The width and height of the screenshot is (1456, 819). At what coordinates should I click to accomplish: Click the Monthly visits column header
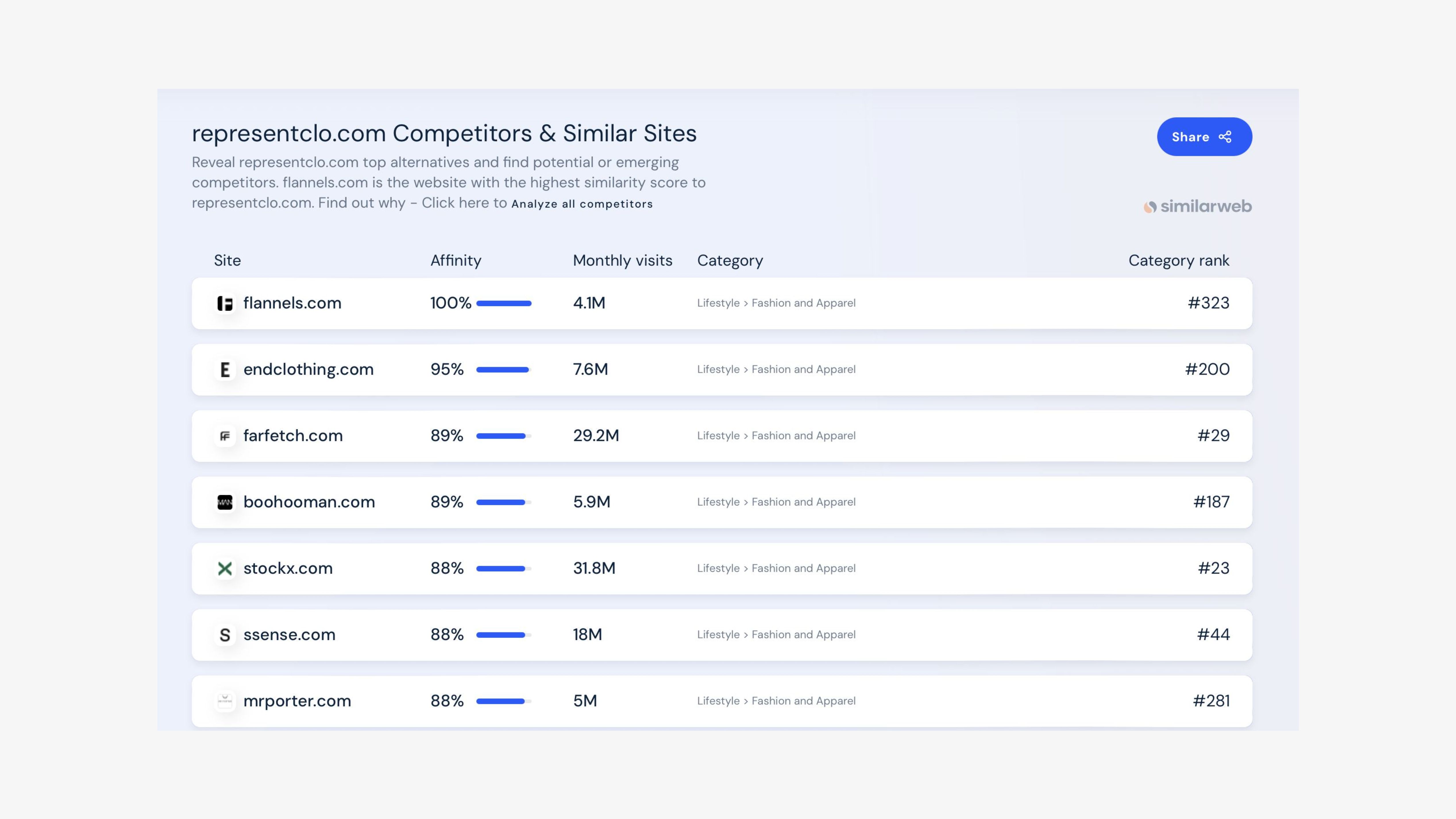(622, 261)
